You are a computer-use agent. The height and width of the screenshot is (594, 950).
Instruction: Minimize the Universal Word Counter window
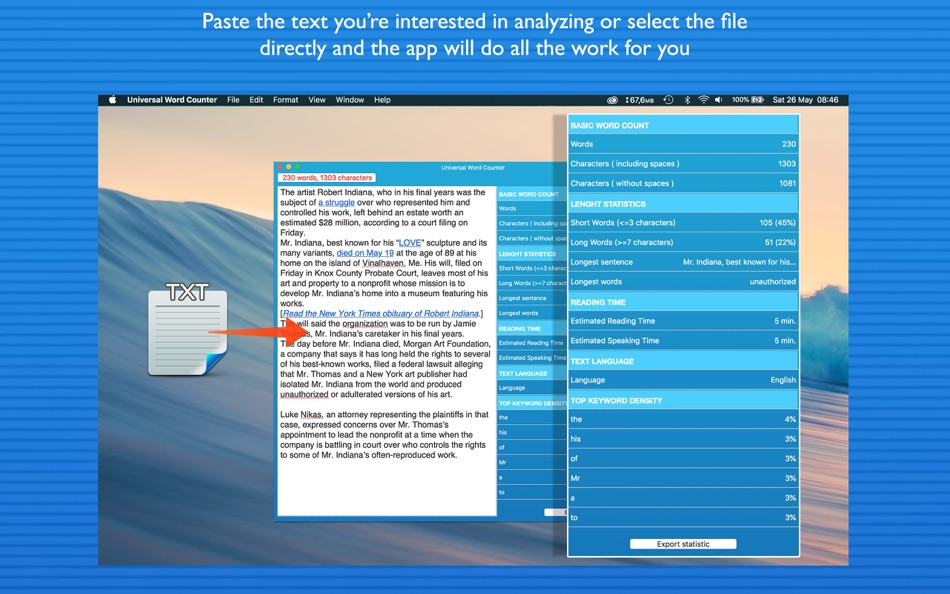(x=289, y=167)
